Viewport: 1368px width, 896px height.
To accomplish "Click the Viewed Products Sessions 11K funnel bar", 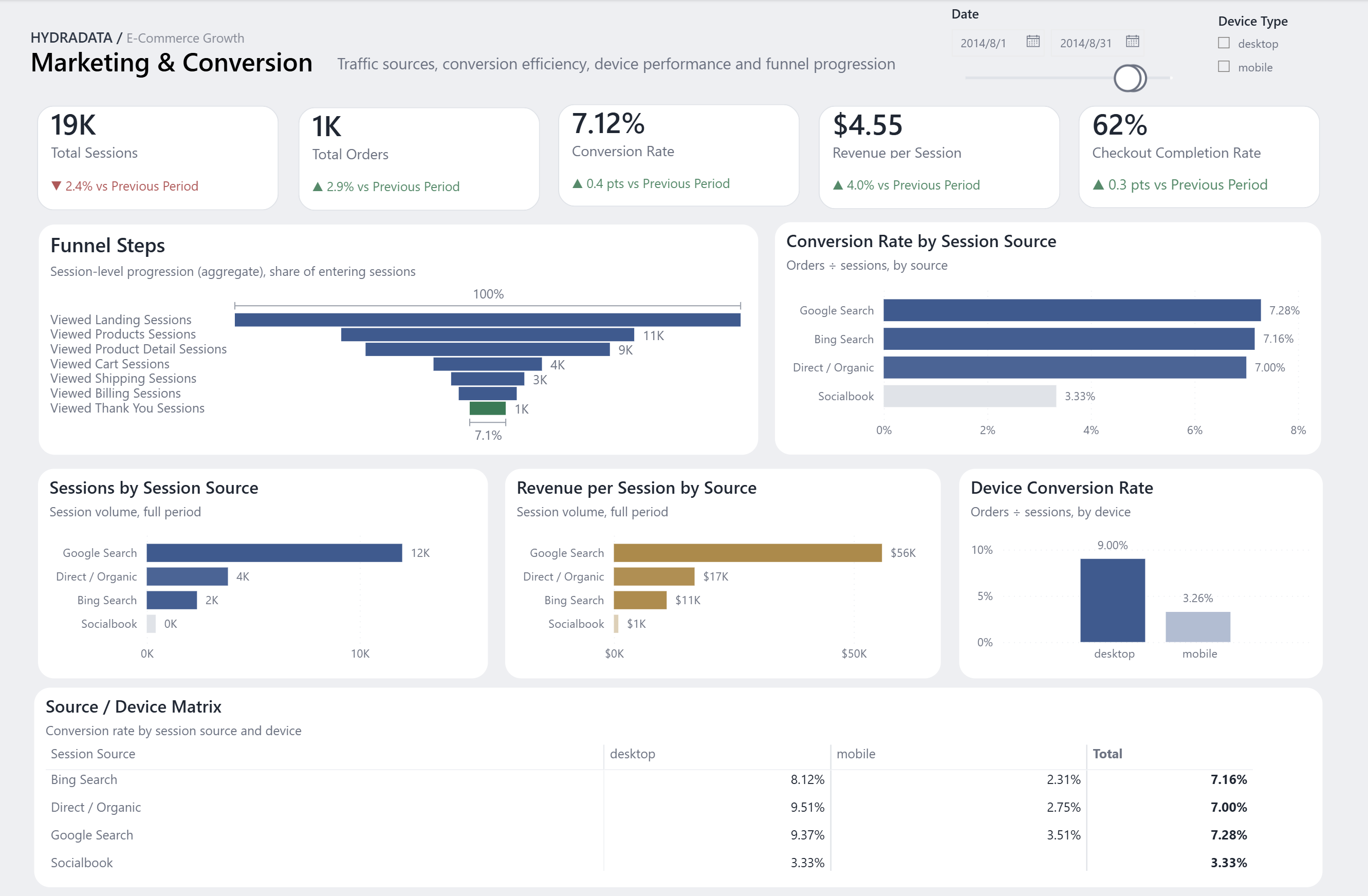I will tap(487, 334).
